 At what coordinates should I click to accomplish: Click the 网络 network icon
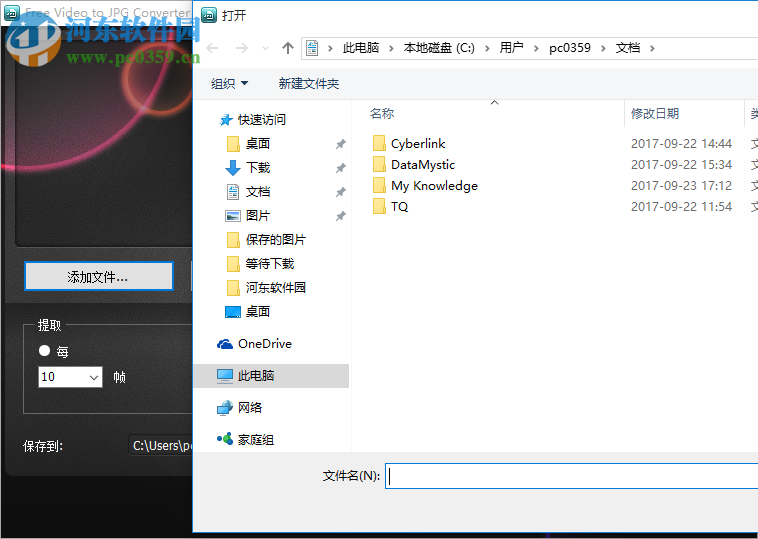click(x=225, y=408)
